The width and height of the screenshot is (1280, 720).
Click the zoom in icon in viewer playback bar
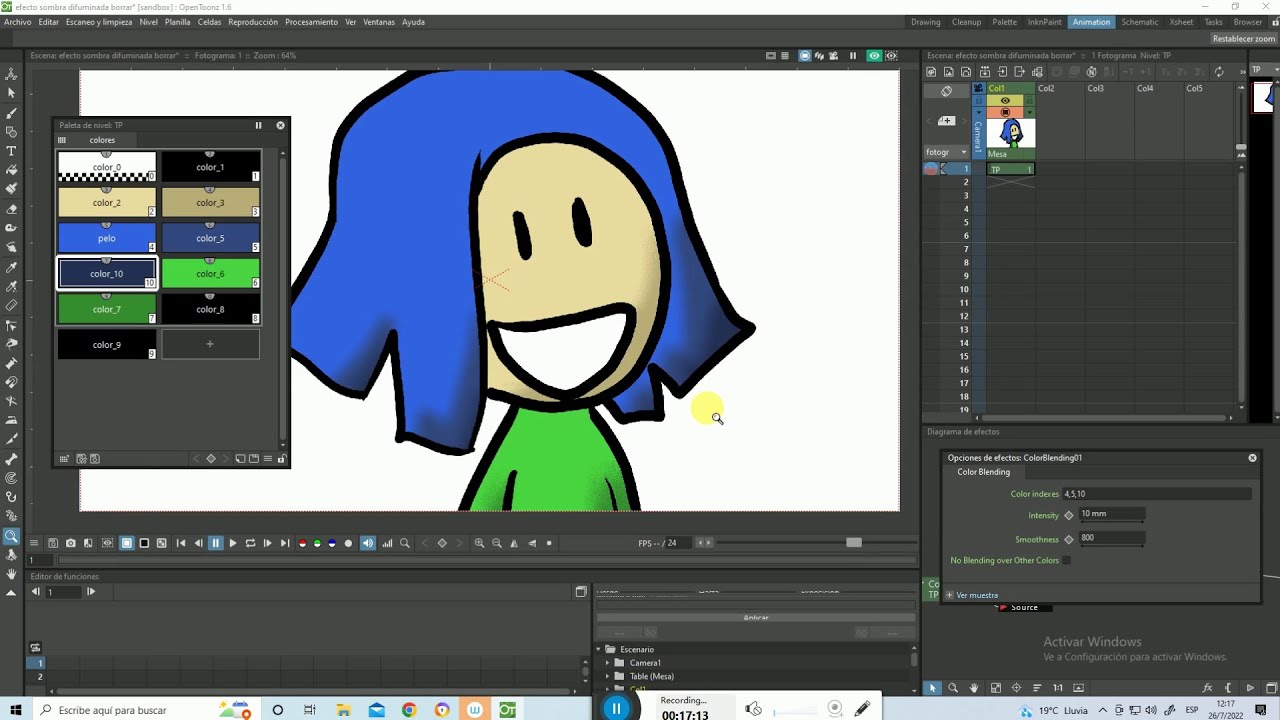[479, 543]
